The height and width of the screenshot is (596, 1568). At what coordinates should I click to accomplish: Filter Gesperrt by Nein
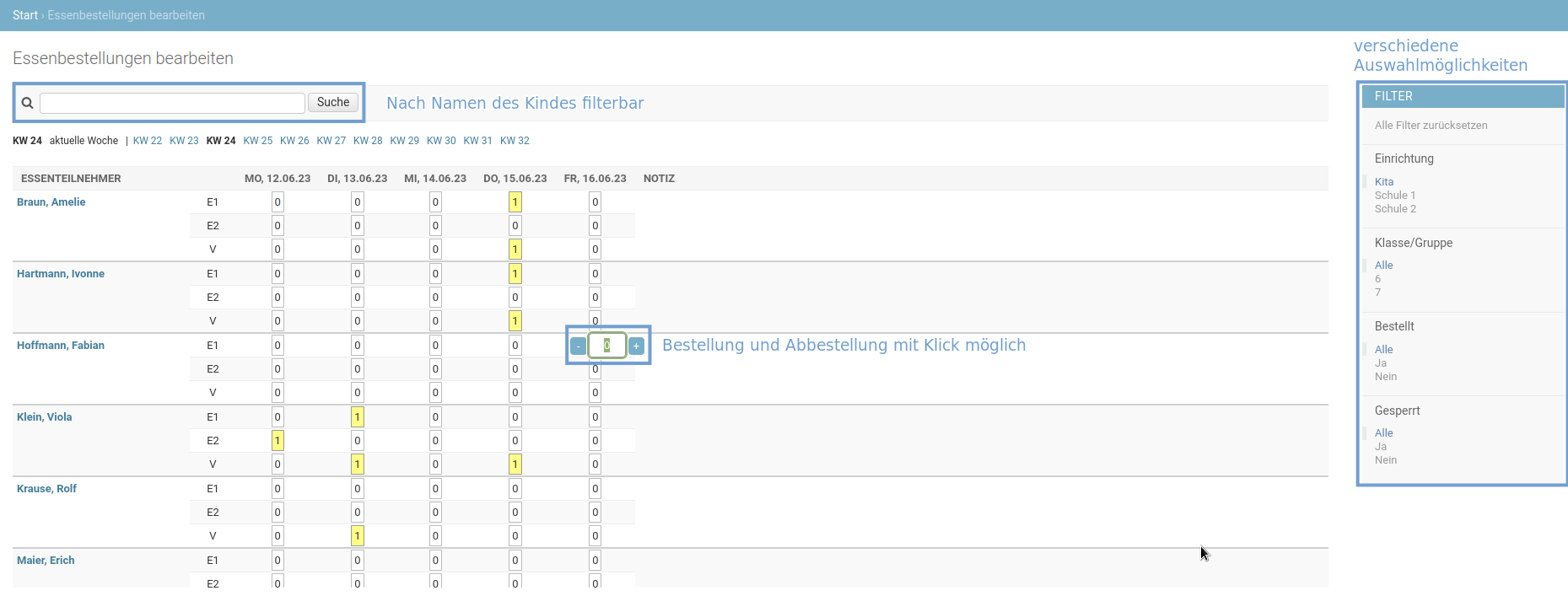point(1386,460)
